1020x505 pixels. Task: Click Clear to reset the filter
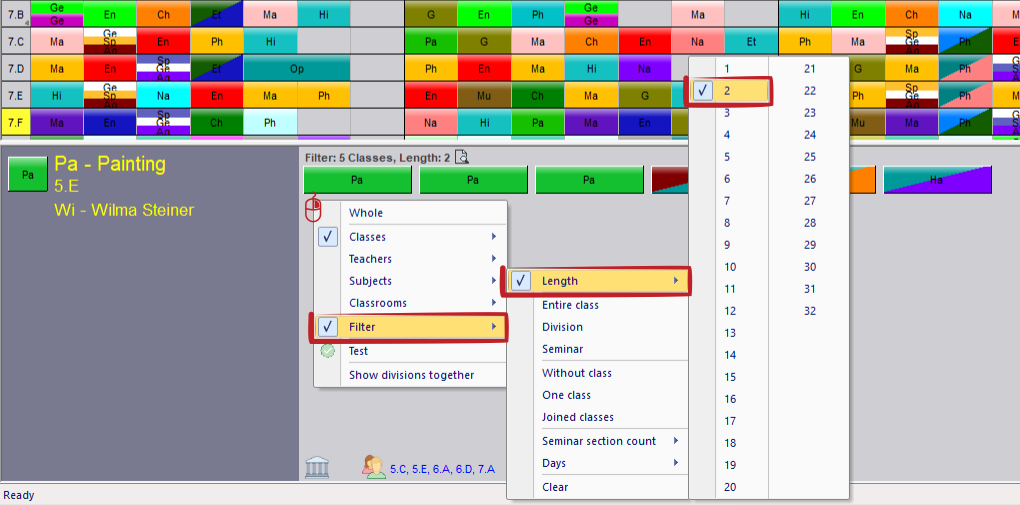(x=555, y=487)
